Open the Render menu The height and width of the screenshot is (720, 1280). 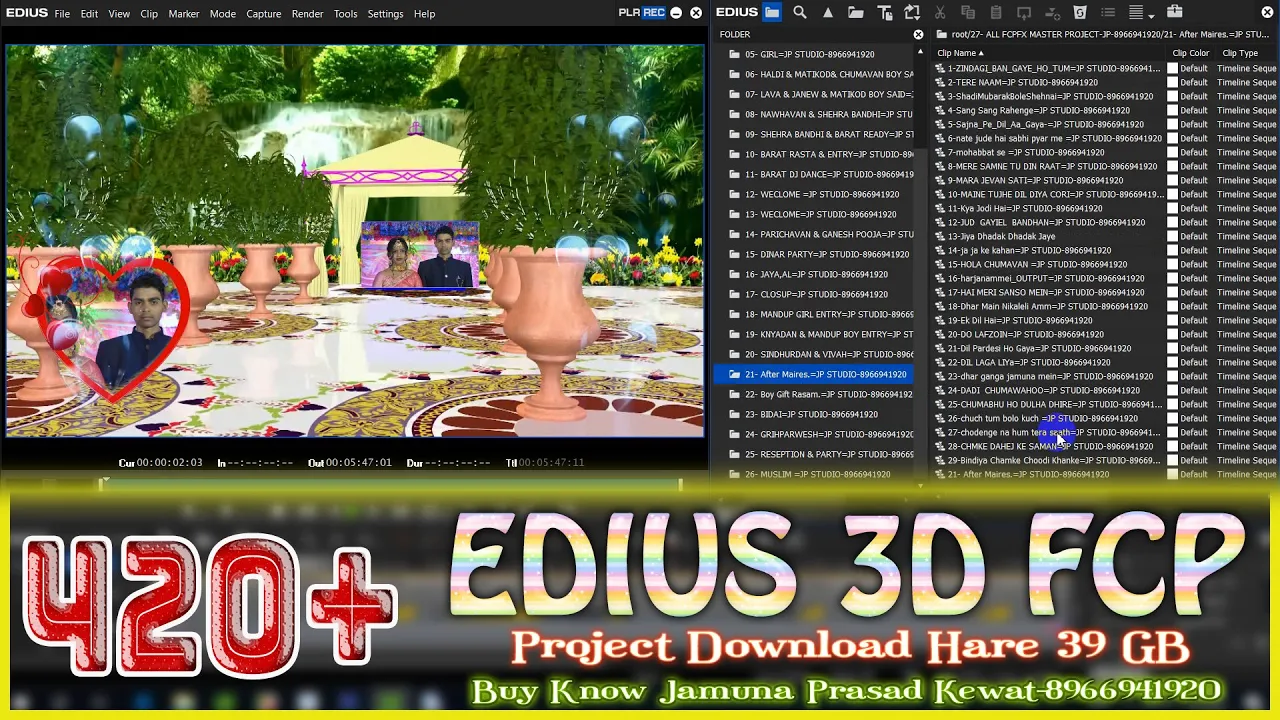click(307, 14)
